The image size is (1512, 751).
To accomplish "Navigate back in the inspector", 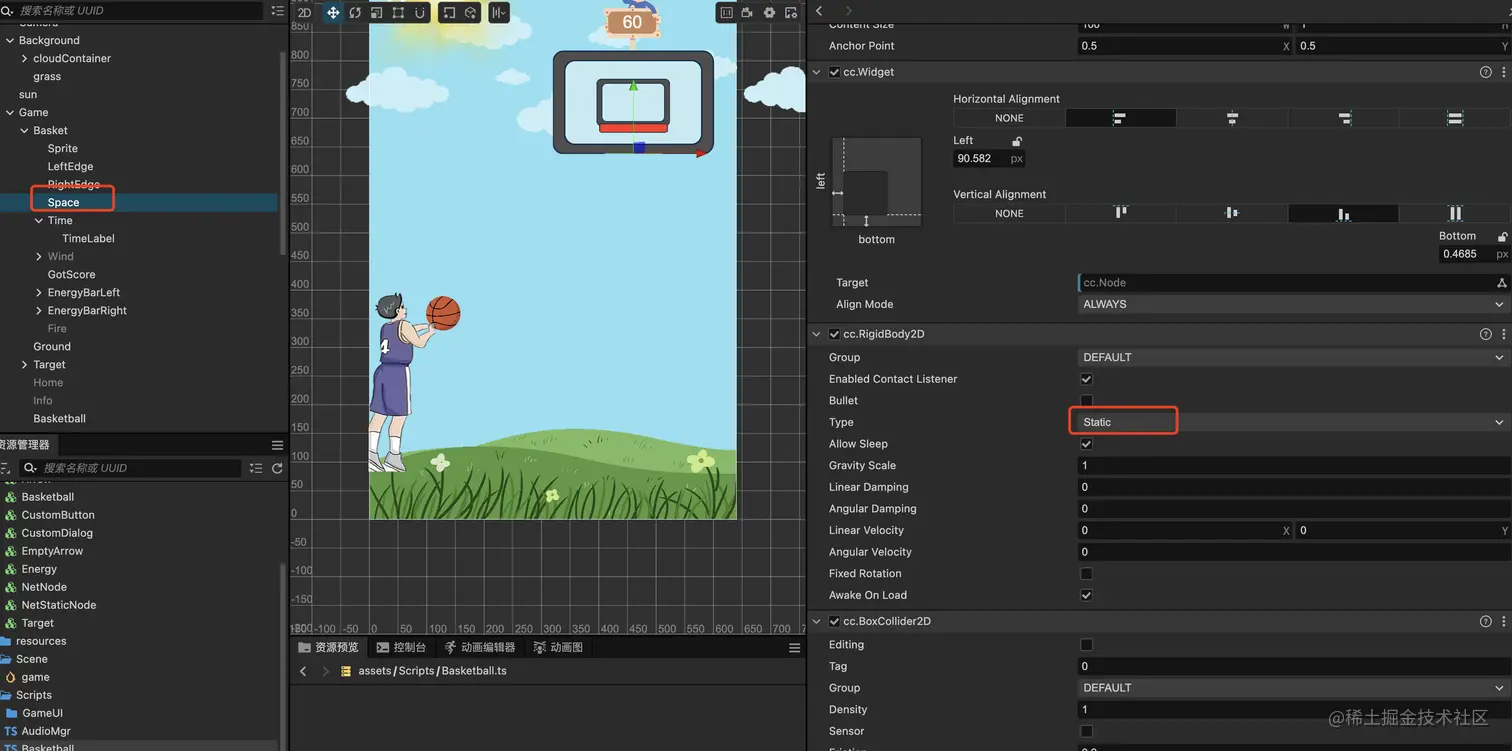I will coord(819,10).
